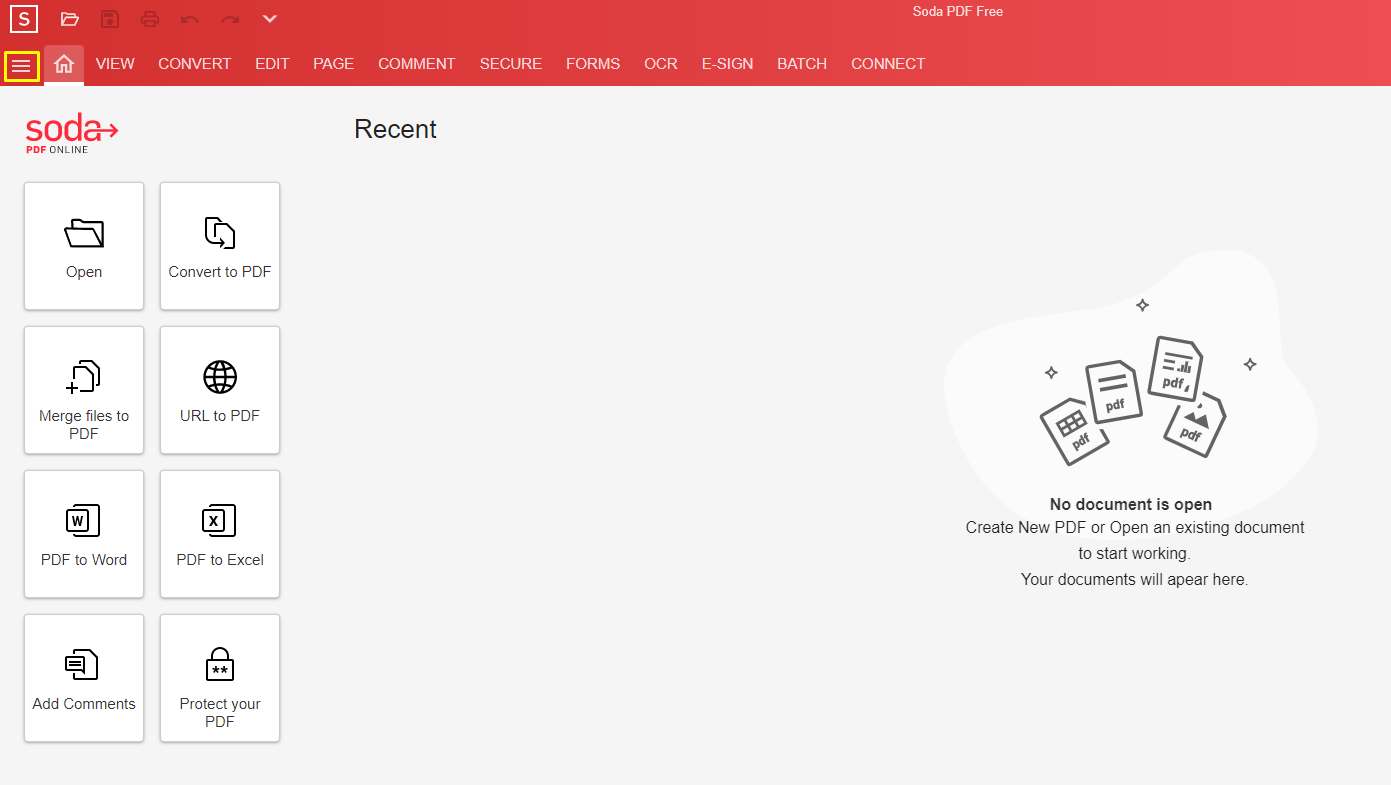Expand the quick access toolbar chevron
1391x785 pixels.
click(x=268, y=18)
